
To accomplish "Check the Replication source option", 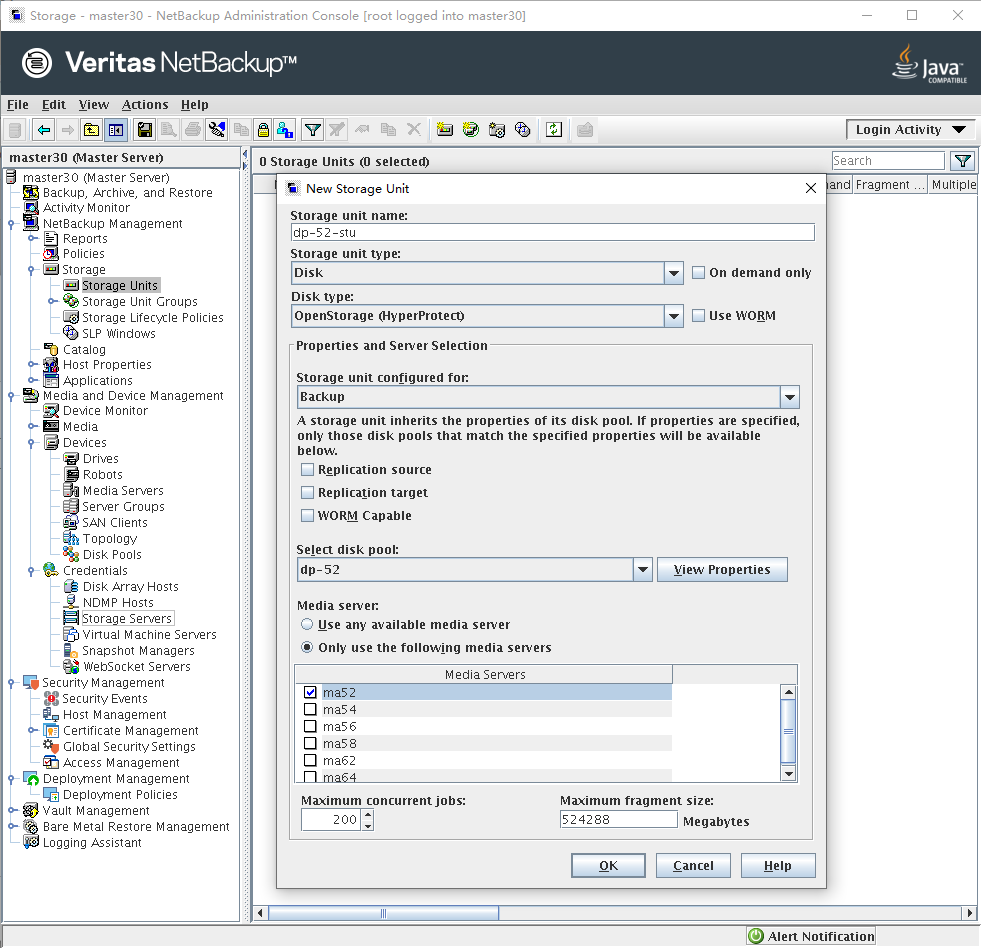I will pos(308,470).
